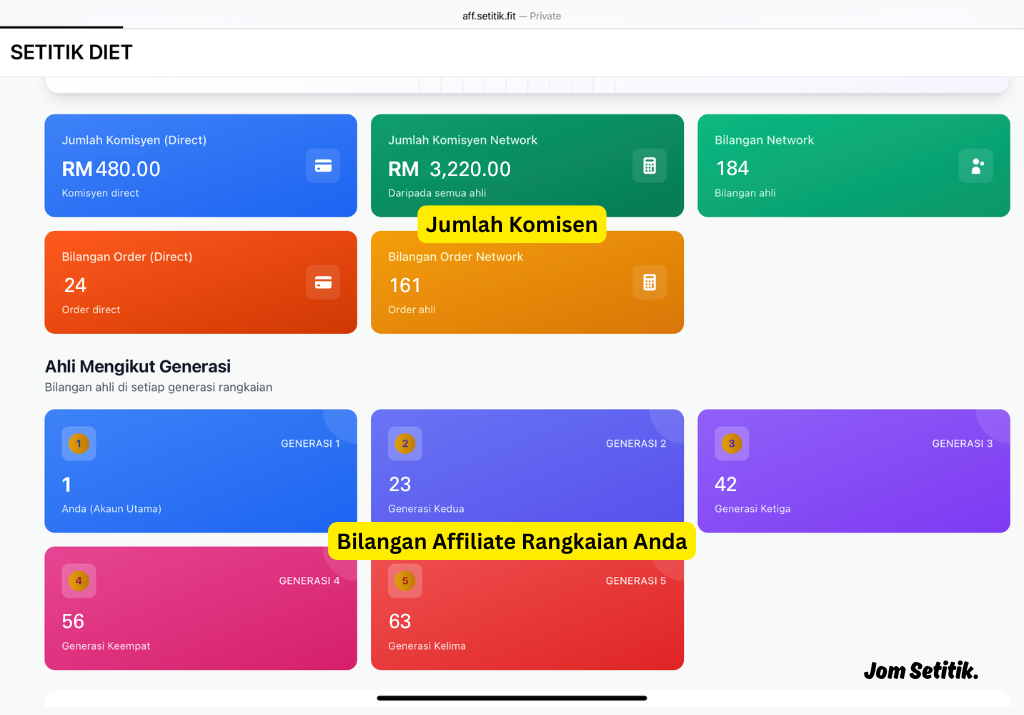Click the number 4 badge on Generasi 4

point(79,580)
